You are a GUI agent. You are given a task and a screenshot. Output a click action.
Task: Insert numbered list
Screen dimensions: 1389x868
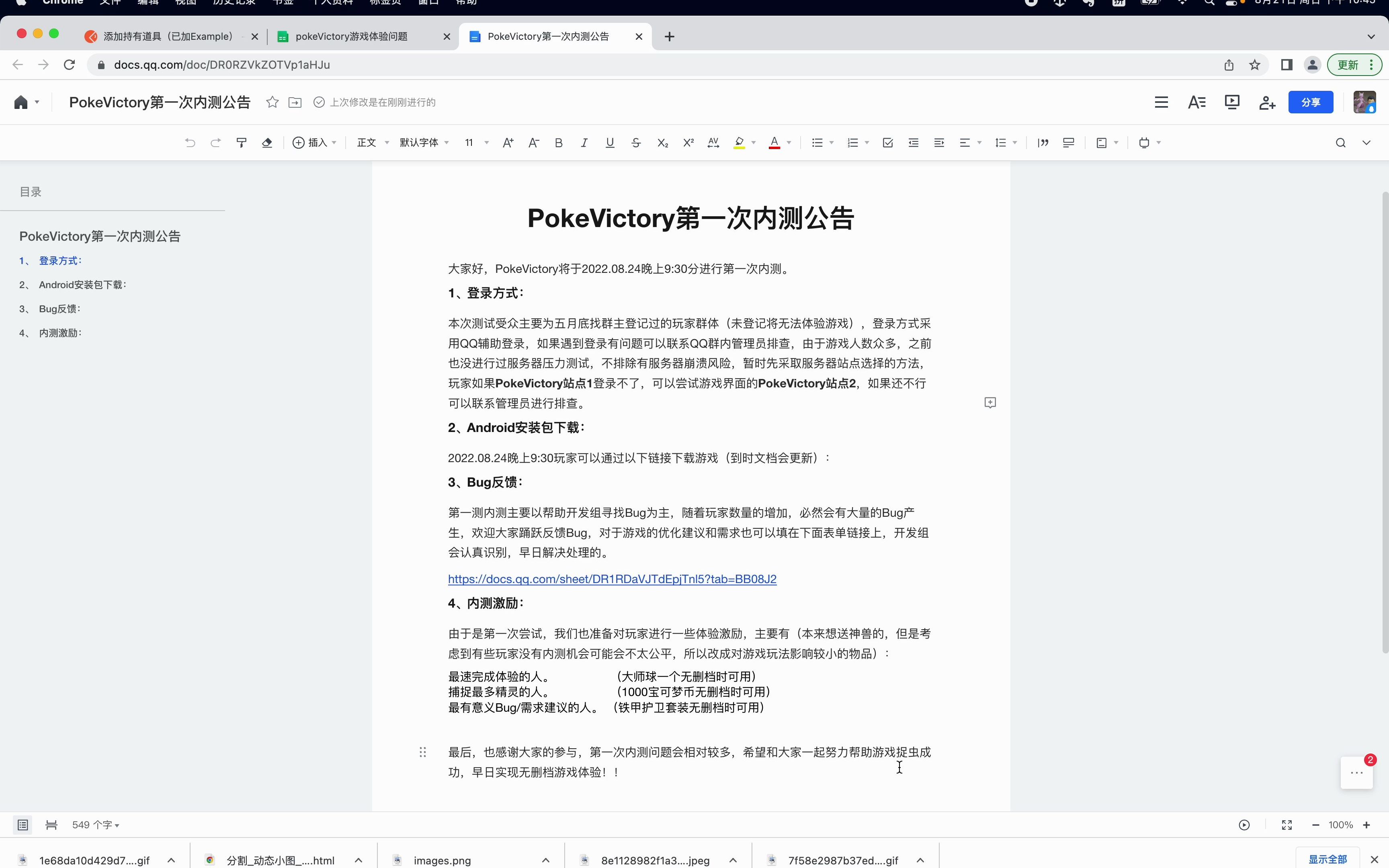[853, 143]
